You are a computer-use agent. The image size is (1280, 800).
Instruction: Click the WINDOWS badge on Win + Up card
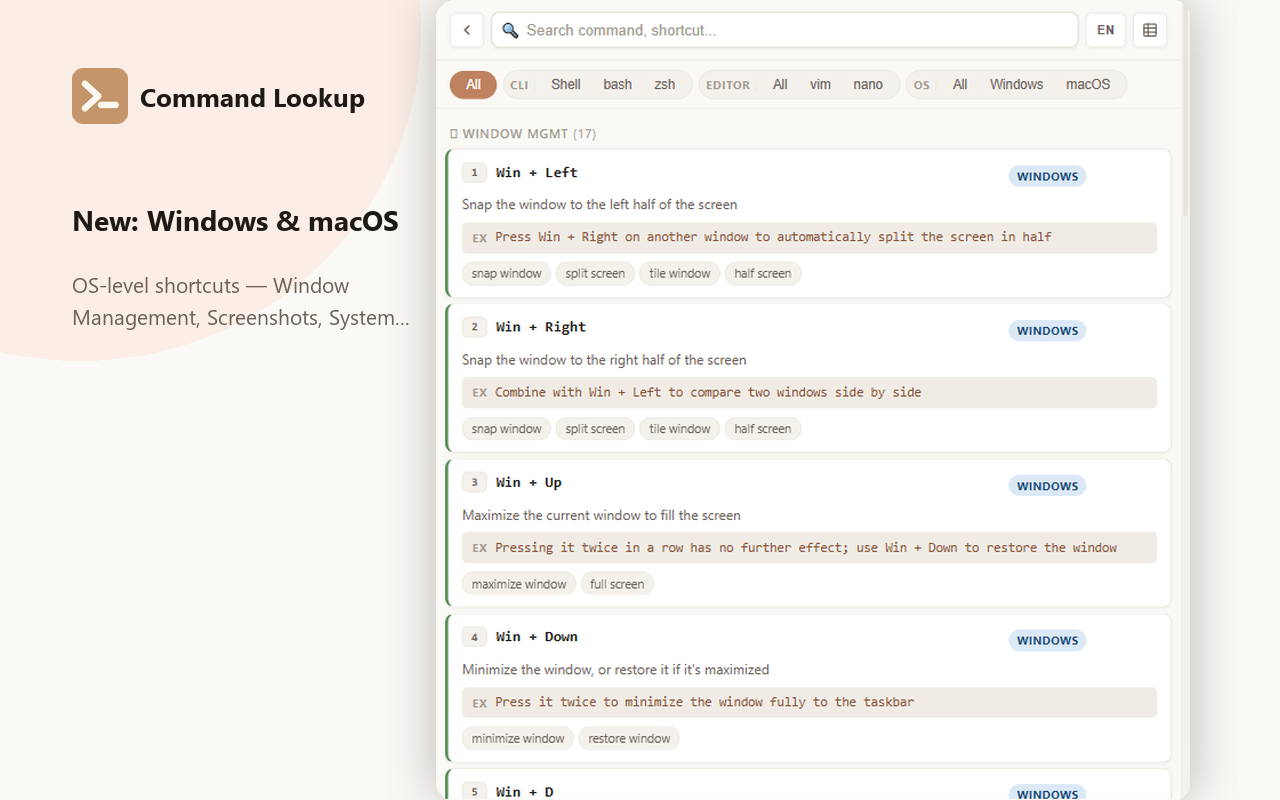tap(1047, 486)
